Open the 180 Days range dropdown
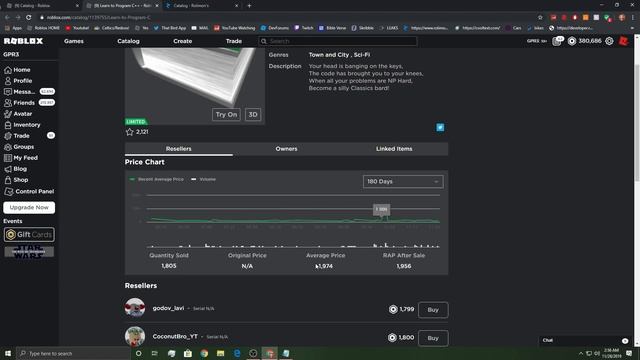Screen dimensions: 640x360 click(x=403, y=182)
